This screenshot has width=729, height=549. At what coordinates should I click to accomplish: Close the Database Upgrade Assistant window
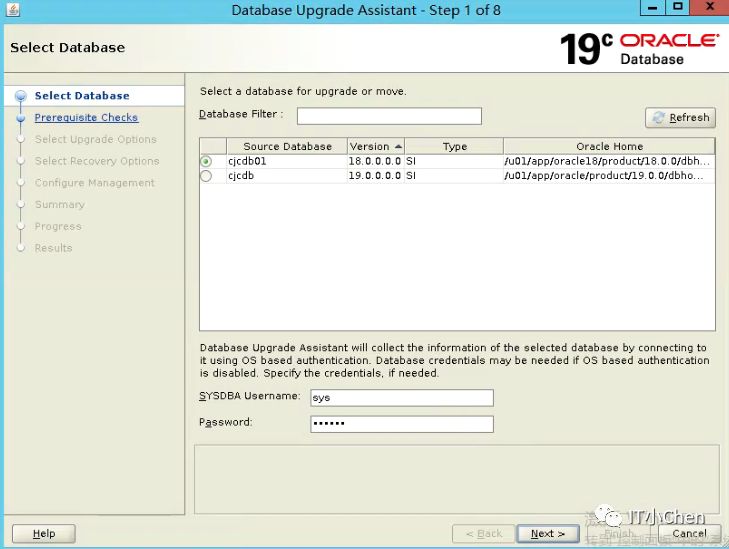click(710, 7)
